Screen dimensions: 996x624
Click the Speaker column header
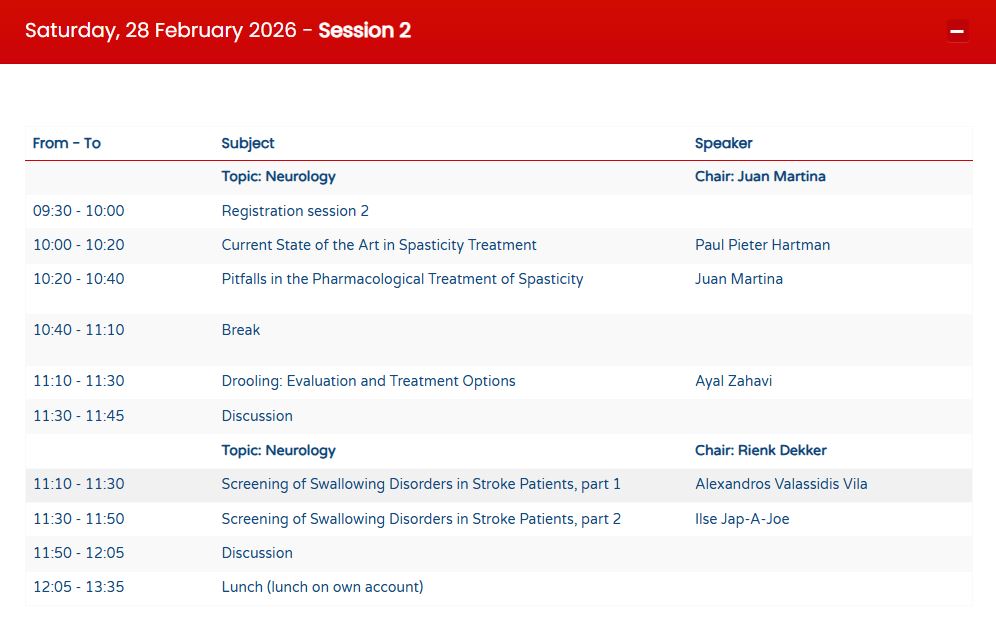click(x=723, y=143)
